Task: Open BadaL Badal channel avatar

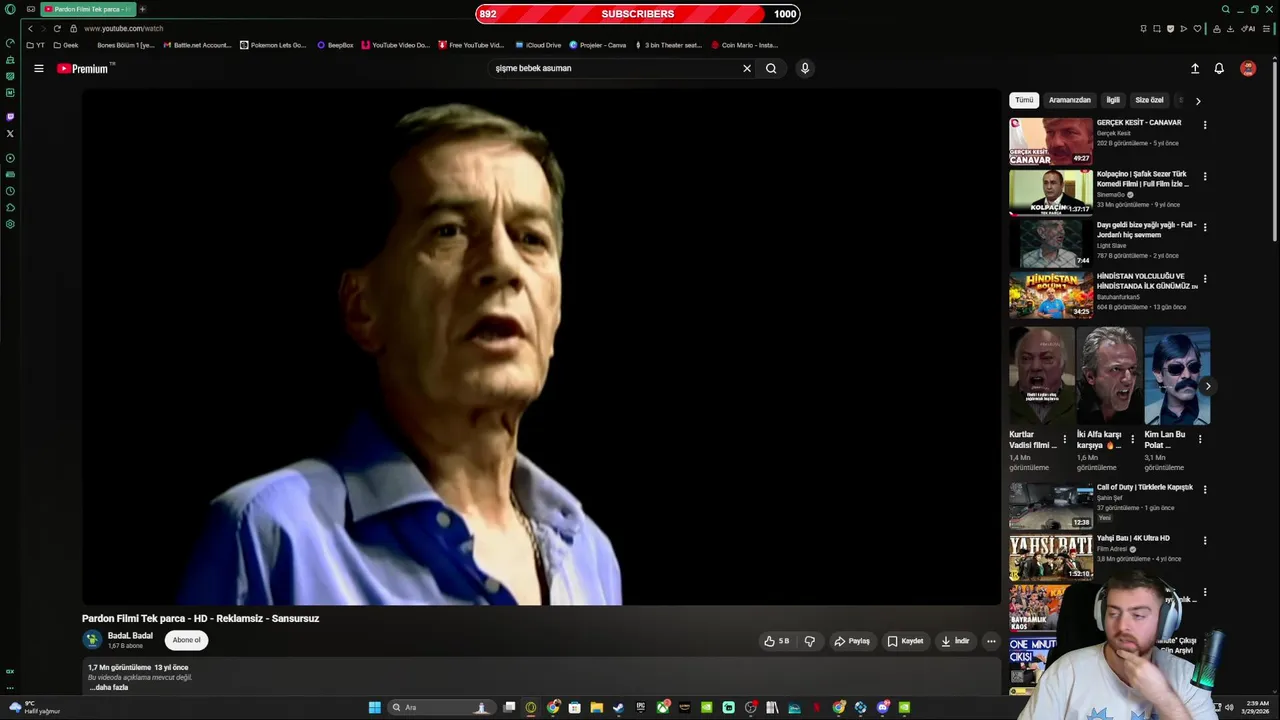Action: point(93,640)
